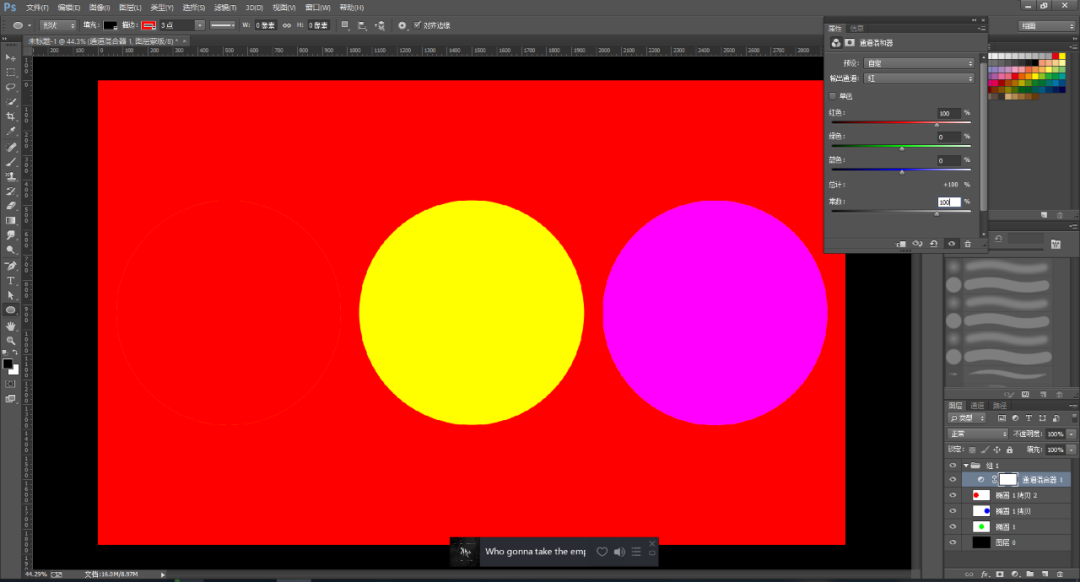Delete the adjustment layer via Properties trash icon
1080x582 pixels.
(x=967, y=243)
